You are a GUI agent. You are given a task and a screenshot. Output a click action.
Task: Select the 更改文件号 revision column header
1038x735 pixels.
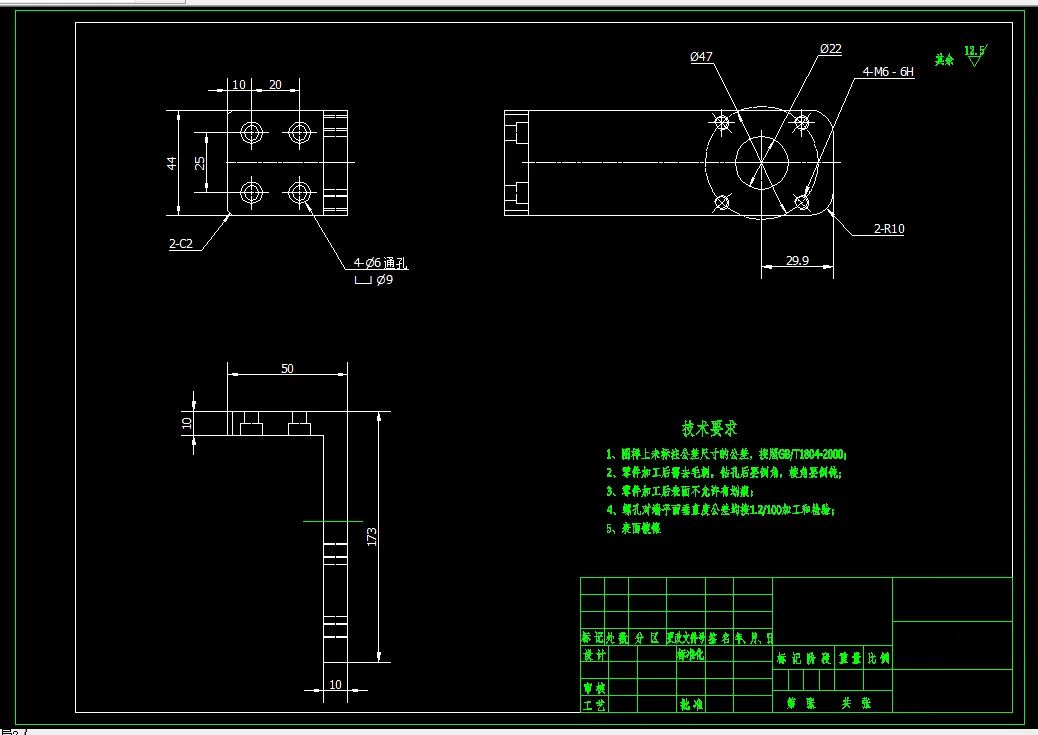[x=686, y=638]
